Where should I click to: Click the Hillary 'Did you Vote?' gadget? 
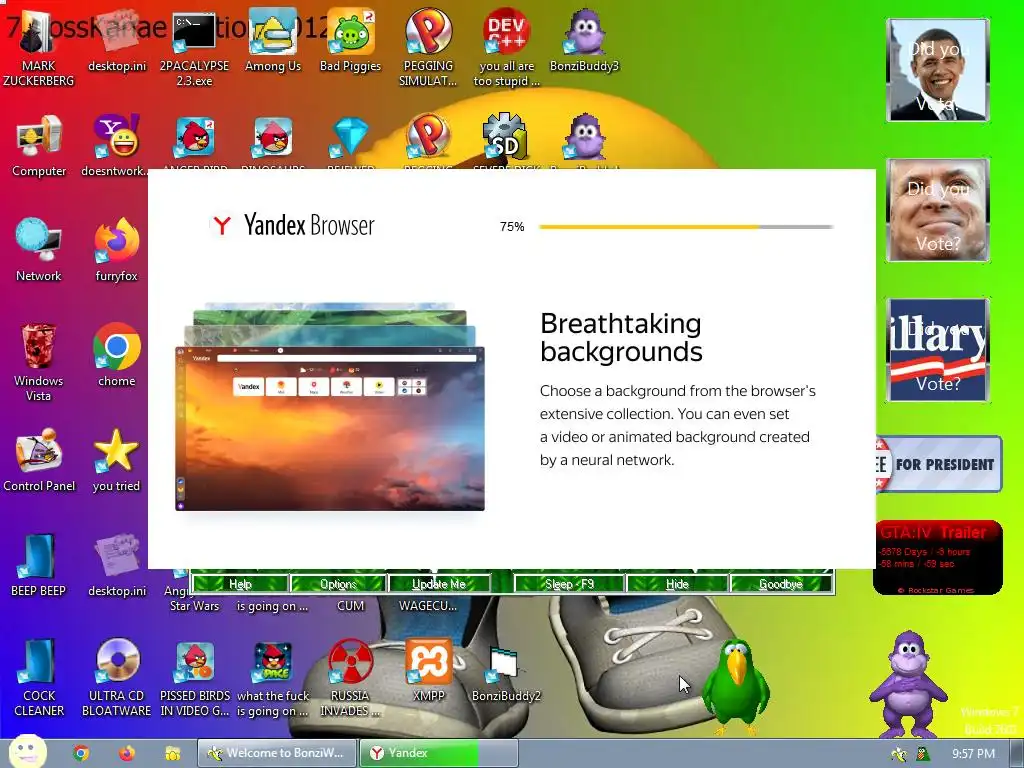(x=938, y=349)
